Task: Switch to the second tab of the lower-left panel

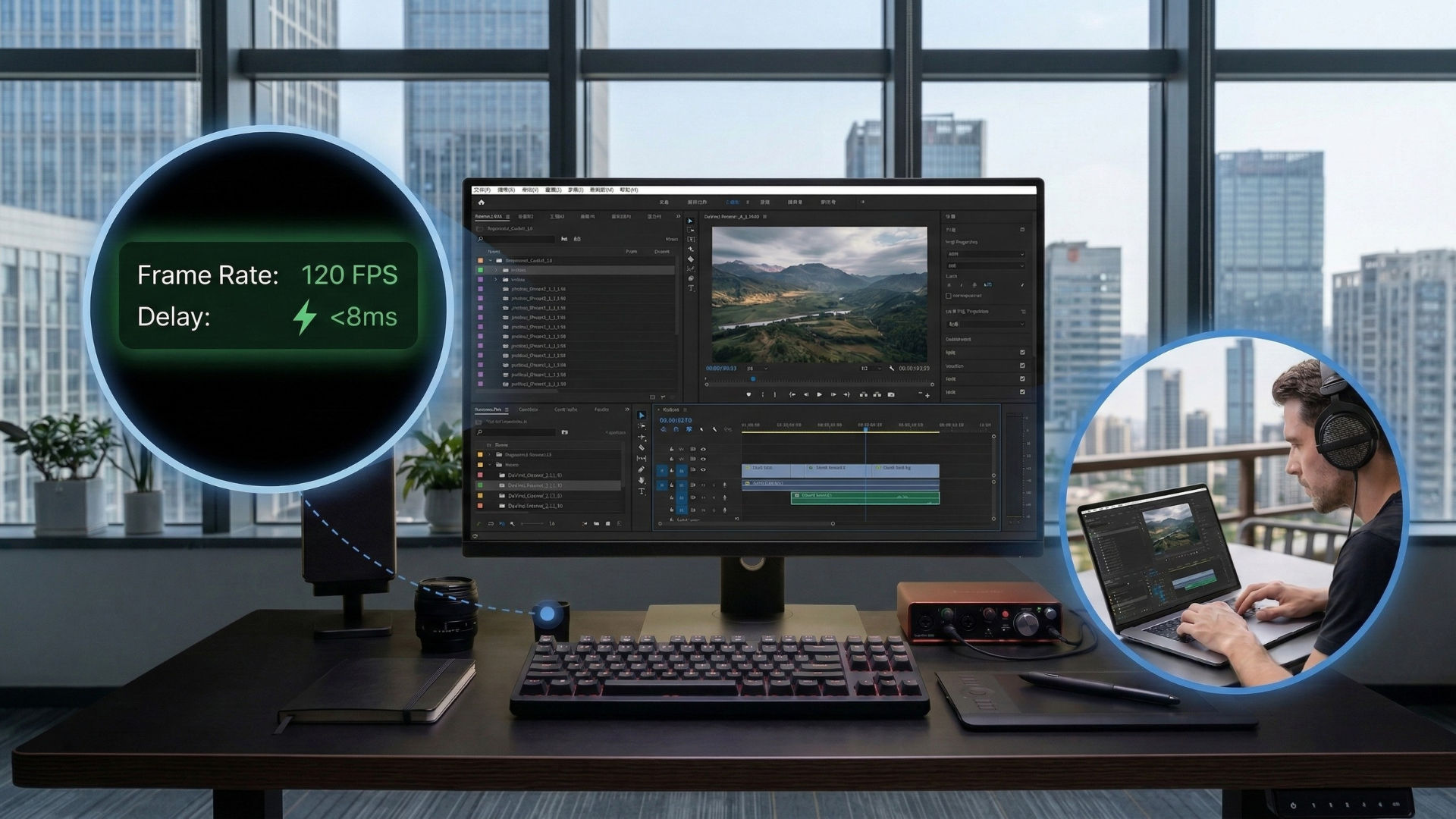Action: tap(529, 409)
